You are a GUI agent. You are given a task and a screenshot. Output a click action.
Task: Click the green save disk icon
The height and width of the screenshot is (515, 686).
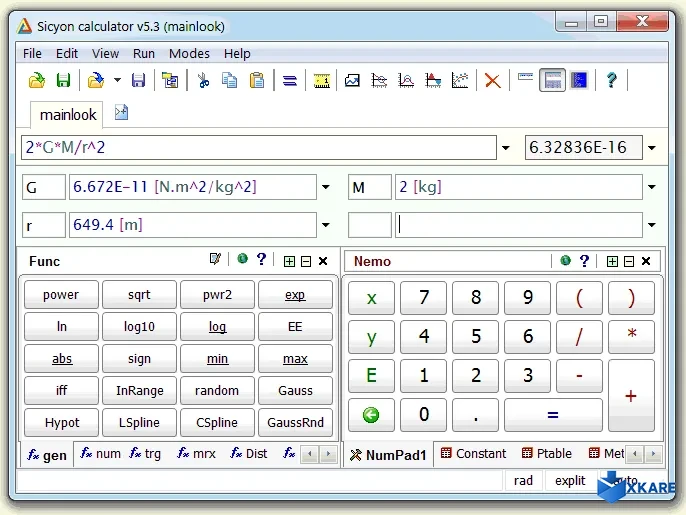[x=63, y=81]
